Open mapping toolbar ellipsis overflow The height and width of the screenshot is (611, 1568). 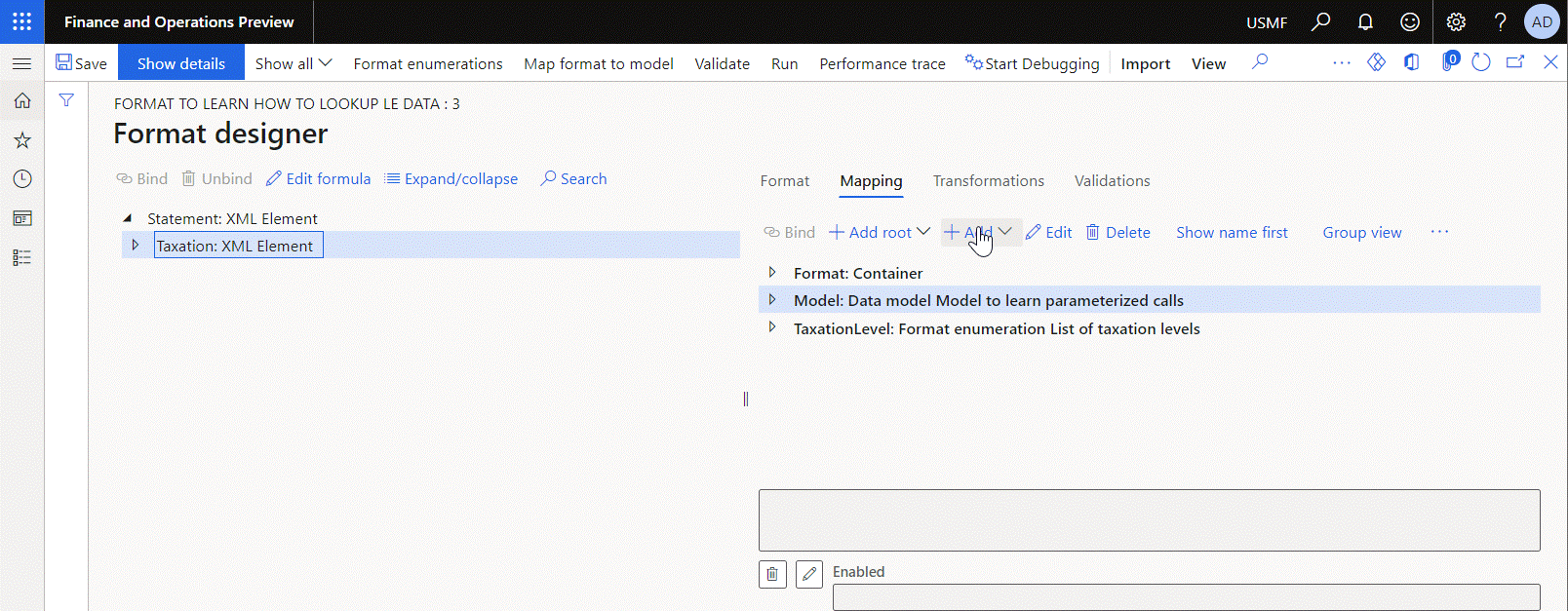pyautogui.click(x=1439, y=232)
